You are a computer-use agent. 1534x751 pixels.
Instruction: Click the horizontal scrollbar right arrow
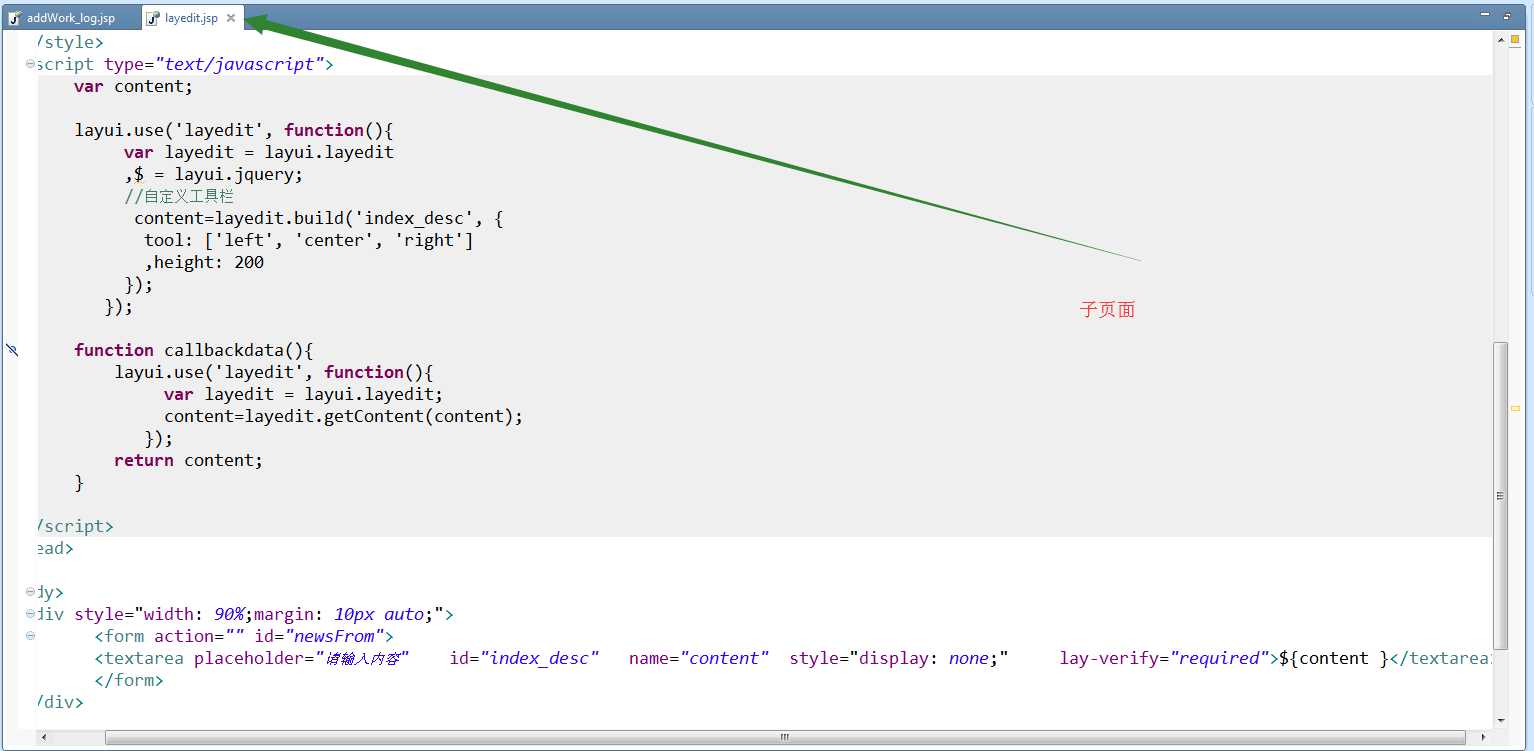(x=1485, y=737)
